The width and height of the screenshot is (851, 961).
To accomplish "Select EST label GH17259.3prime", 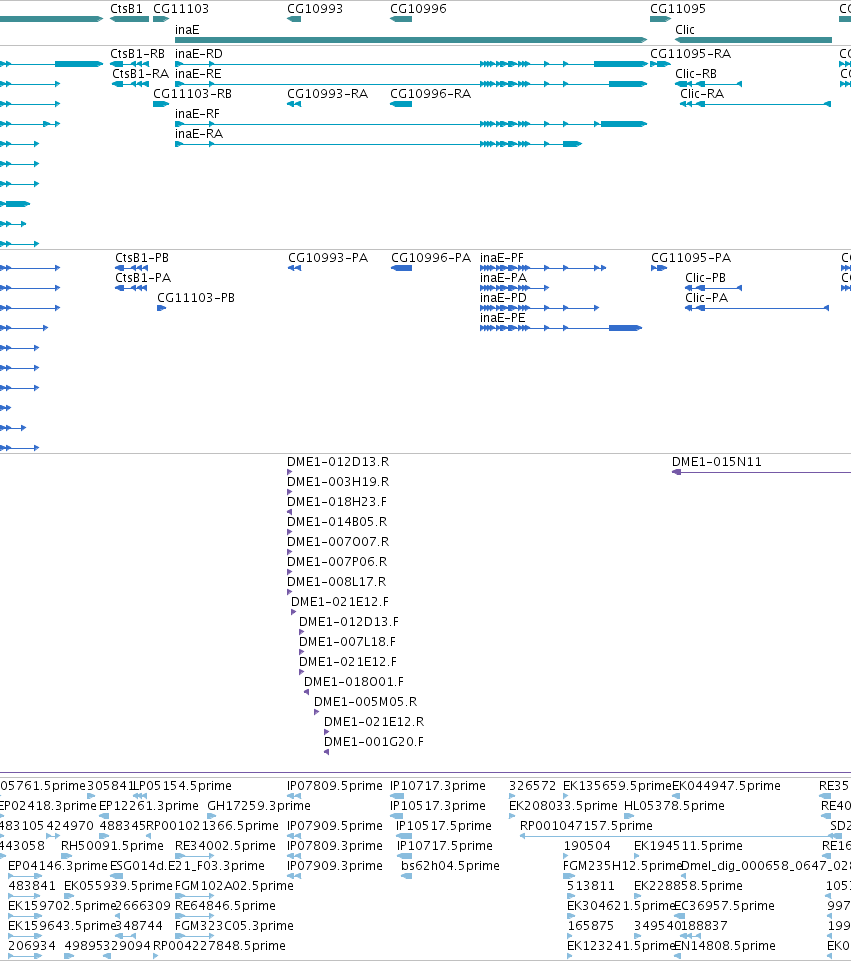I will pyautogui.click(x=259, y=806).
